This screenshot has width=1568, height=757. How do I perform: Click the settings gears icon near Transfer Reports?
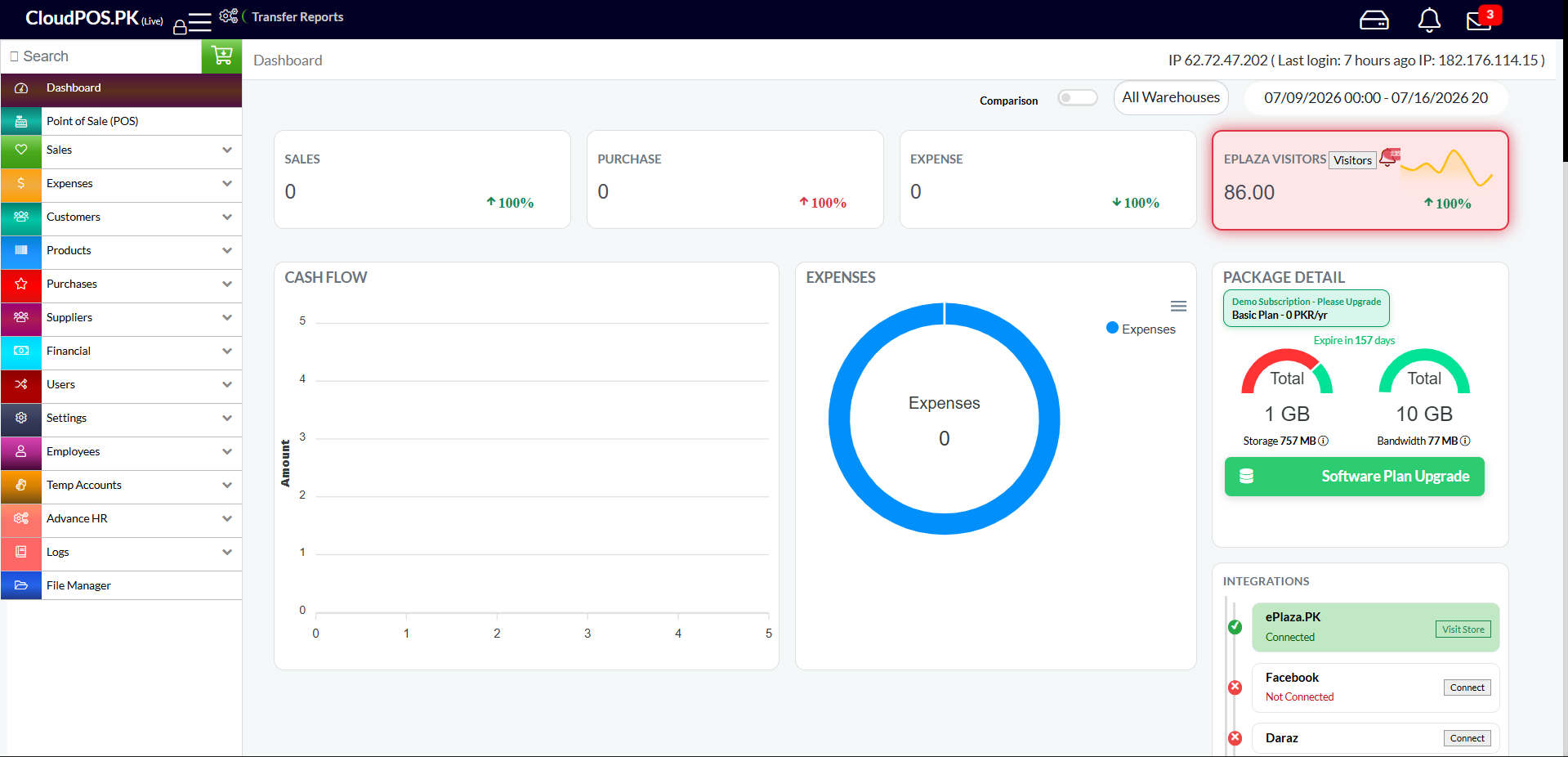tap(229, 16)
